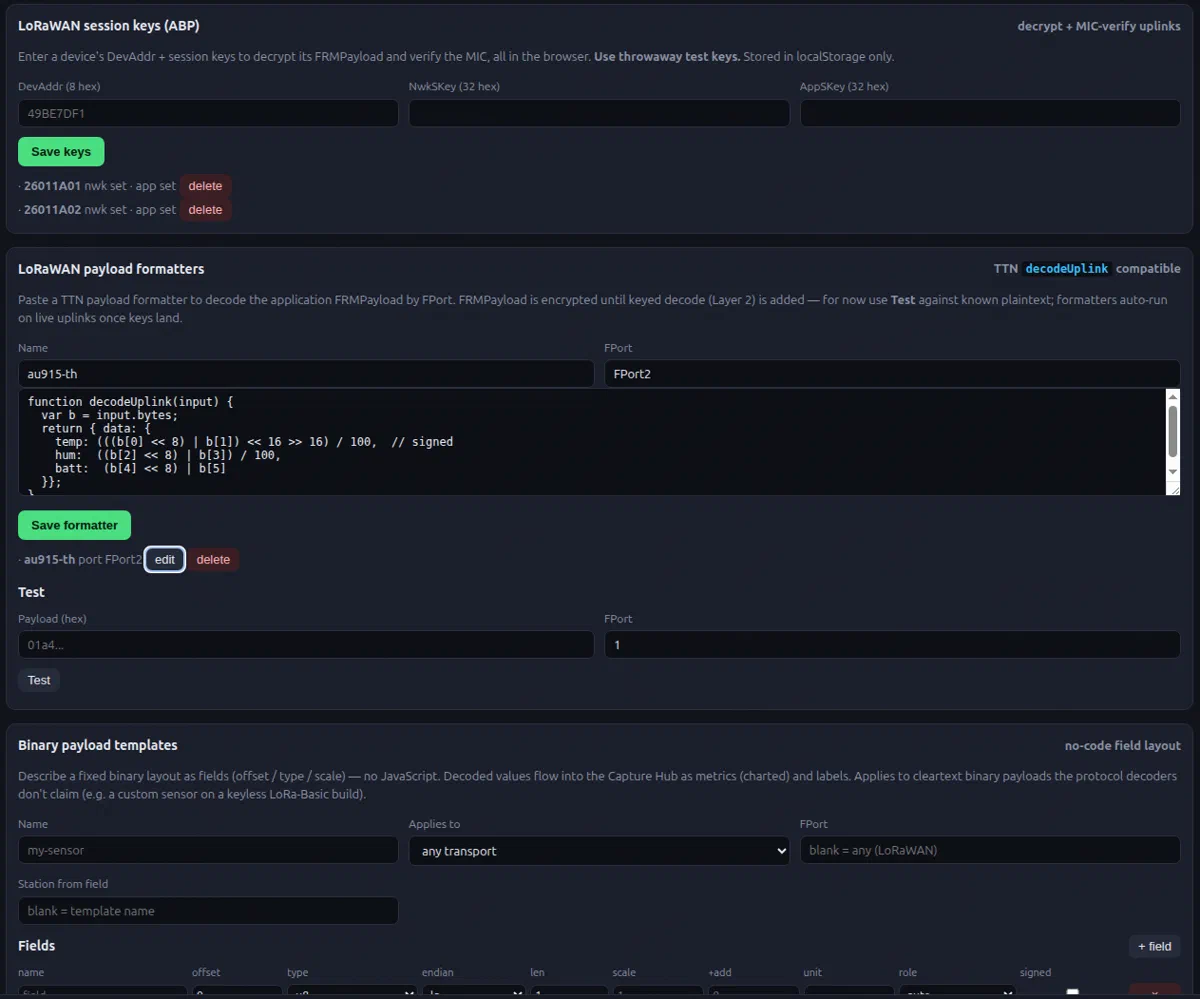Click the LoRaWAN session keys (ABP) heading

pyautogui.click(x=109, y=26)
